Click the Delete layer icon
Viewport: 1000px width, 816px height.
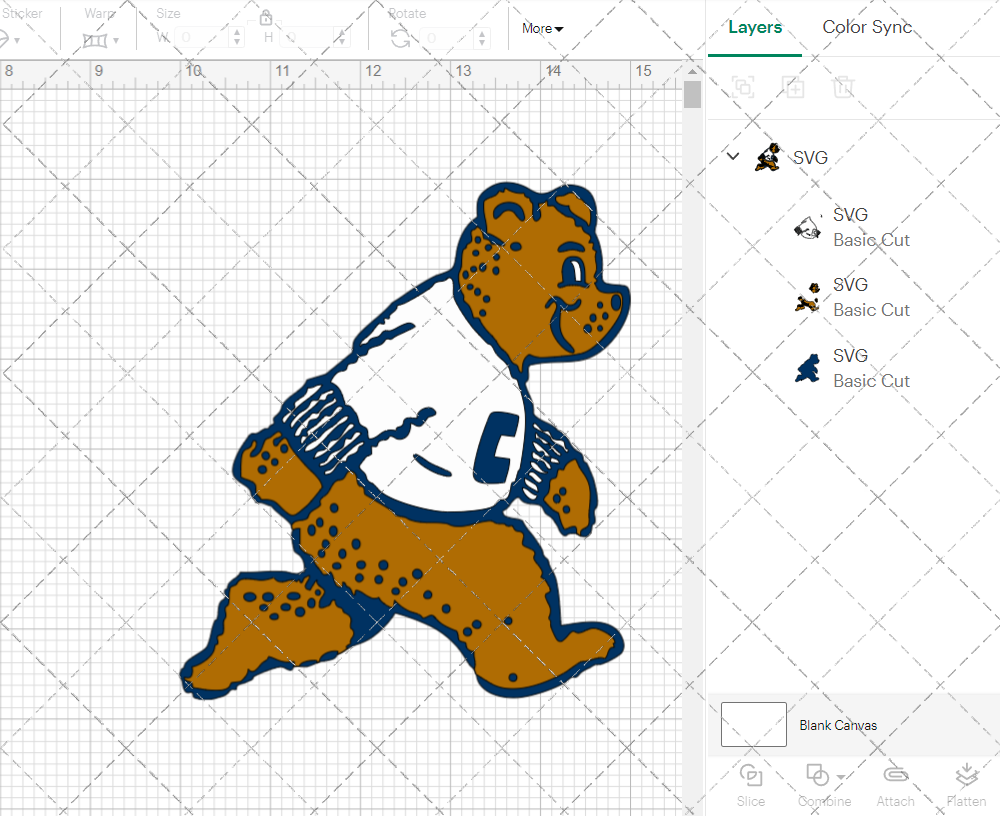click(x=844, y=87)
